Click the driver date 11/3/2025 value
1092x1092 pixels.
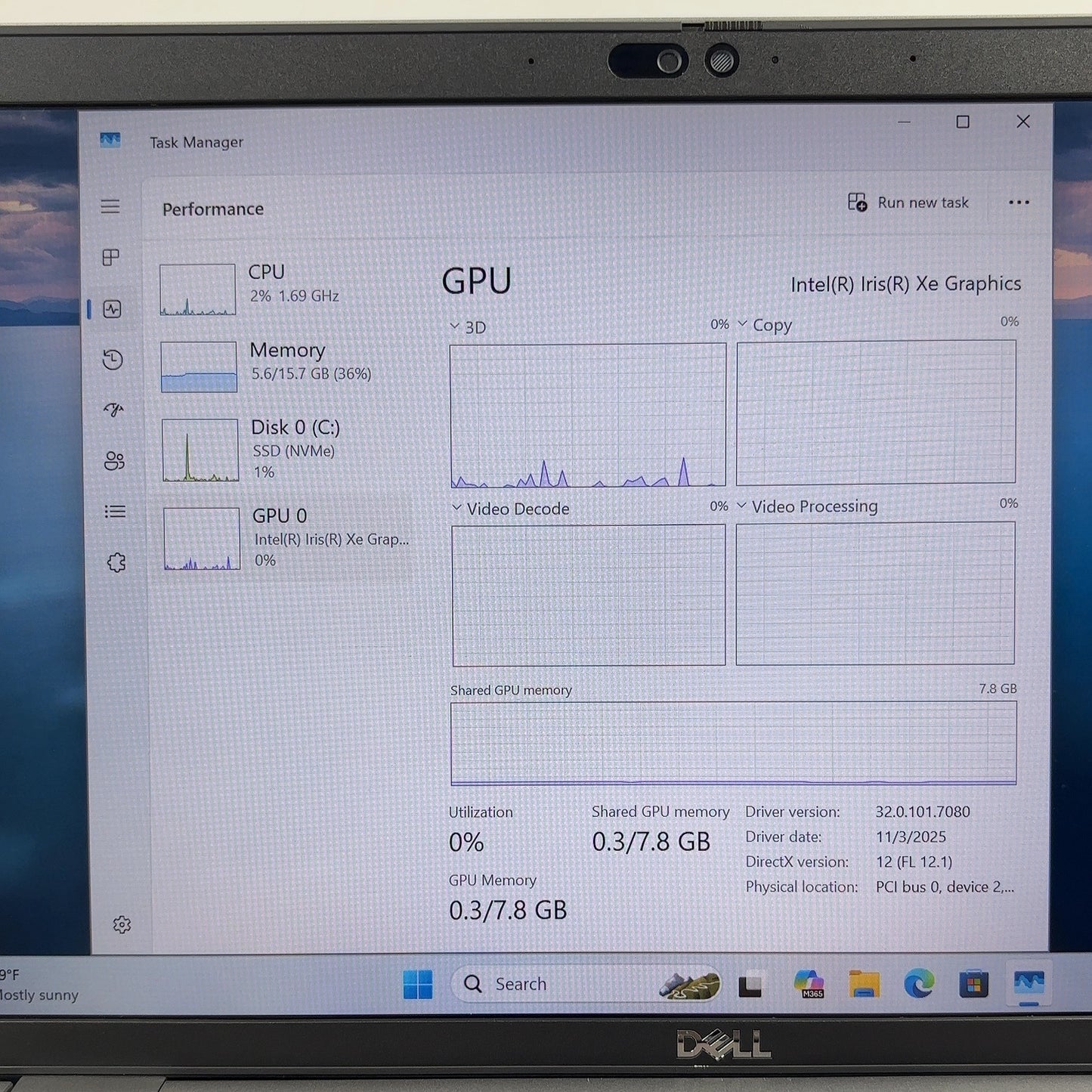tap(911, 837)
